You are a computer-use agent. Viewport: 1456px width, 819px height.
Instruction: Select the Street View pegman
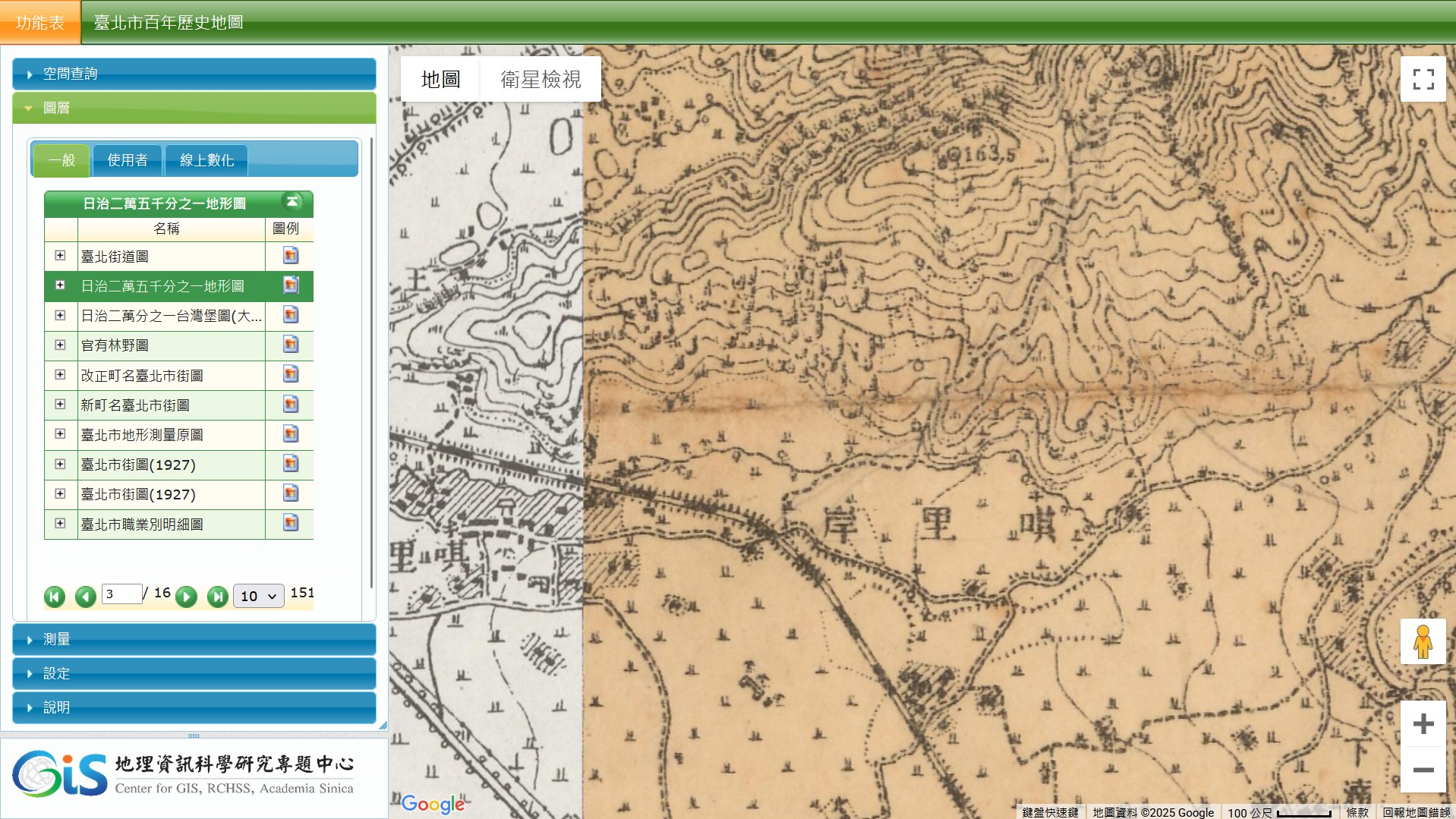(x=1423, y=641)
